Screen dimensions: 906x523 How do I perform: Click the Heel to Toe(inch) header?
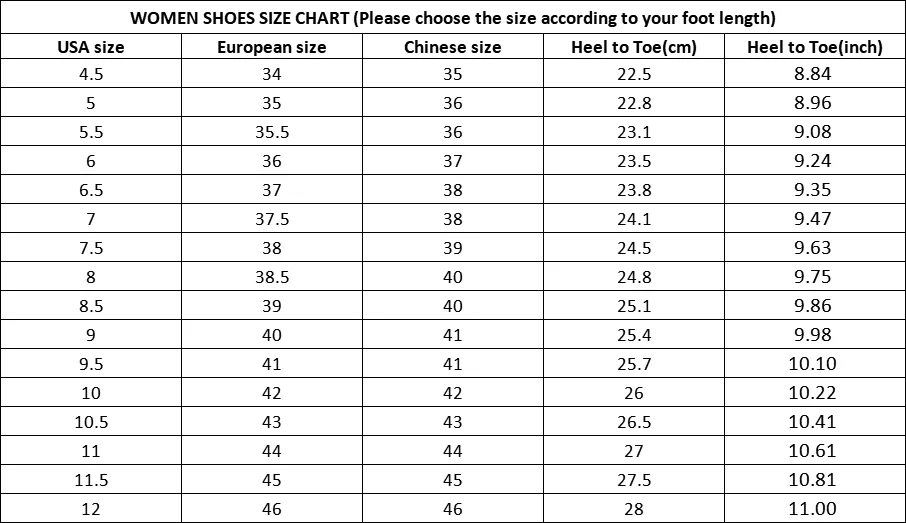click(x=815, y=46)
